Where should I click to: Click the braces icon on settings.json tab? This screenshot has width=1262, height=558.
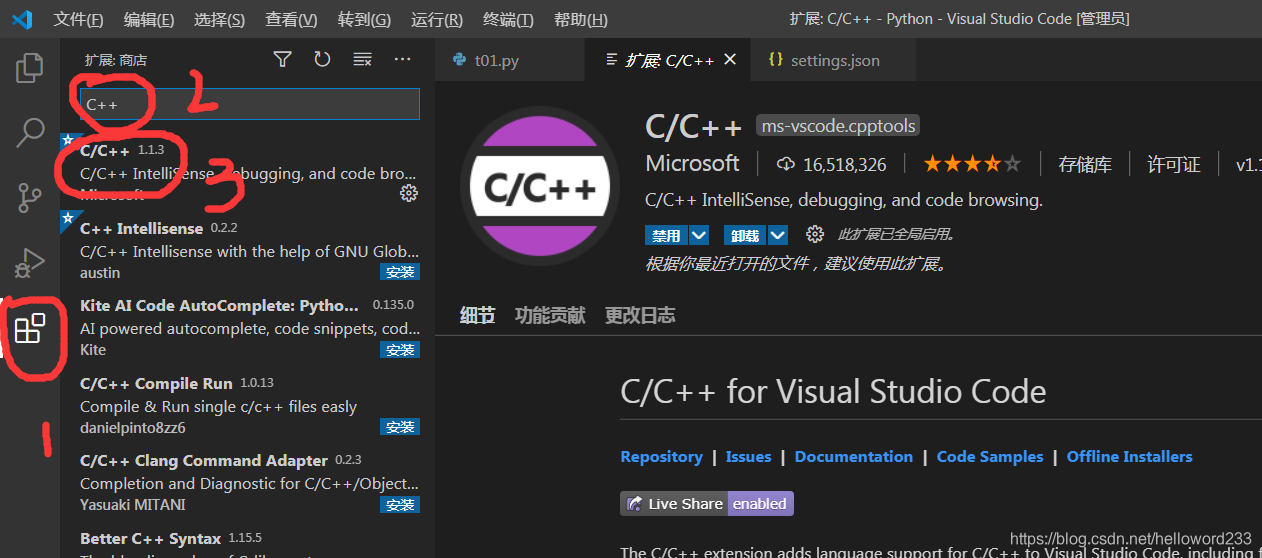[775, 60]
